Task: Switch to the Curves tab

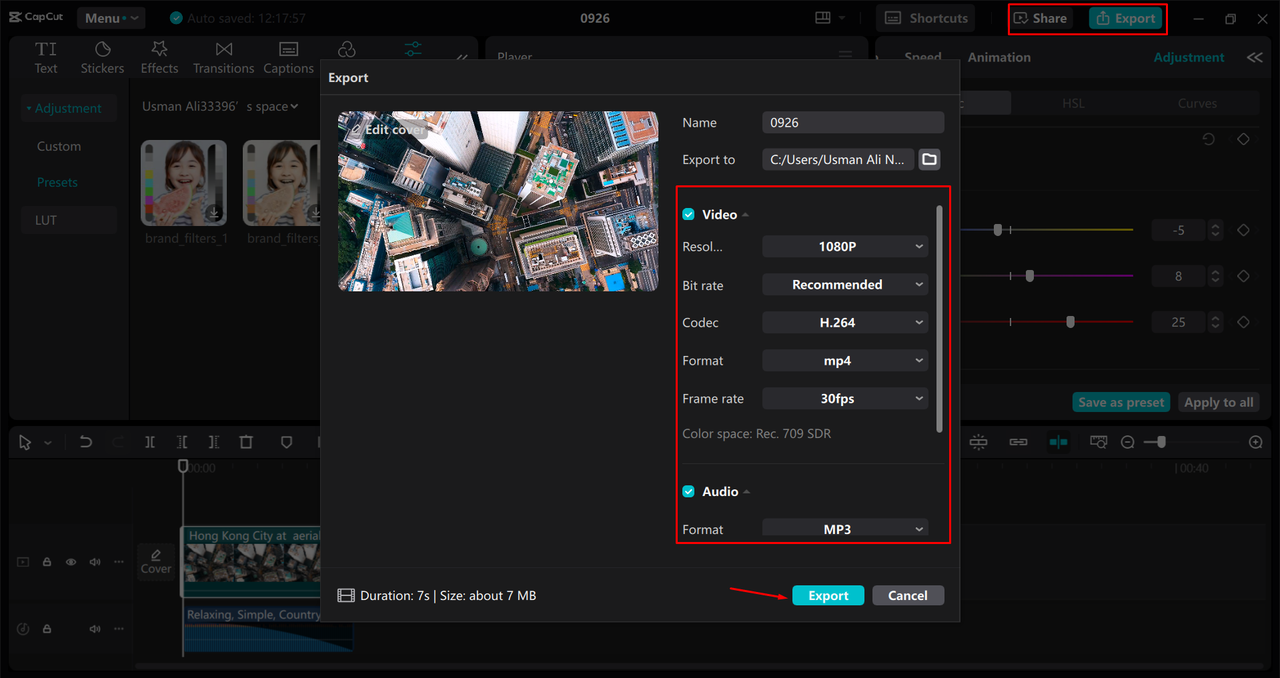Action: coord(1197,103)
